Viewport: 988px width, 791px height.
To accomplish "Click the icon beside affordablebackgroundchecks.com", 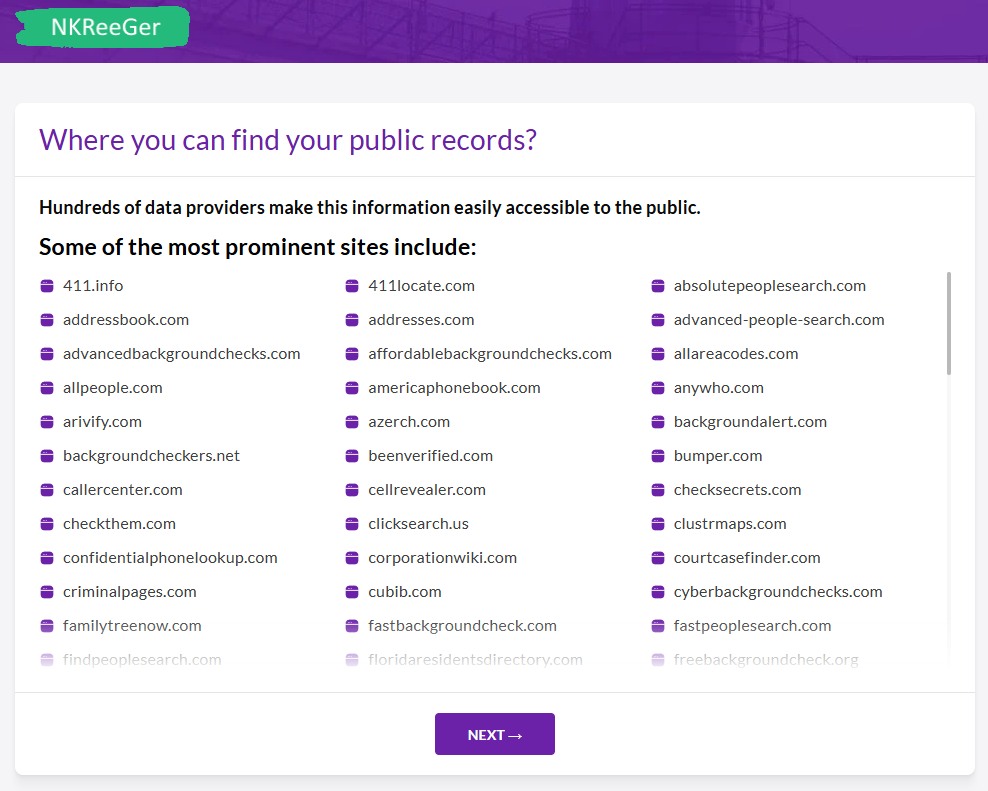I will [x=352, y=354].
